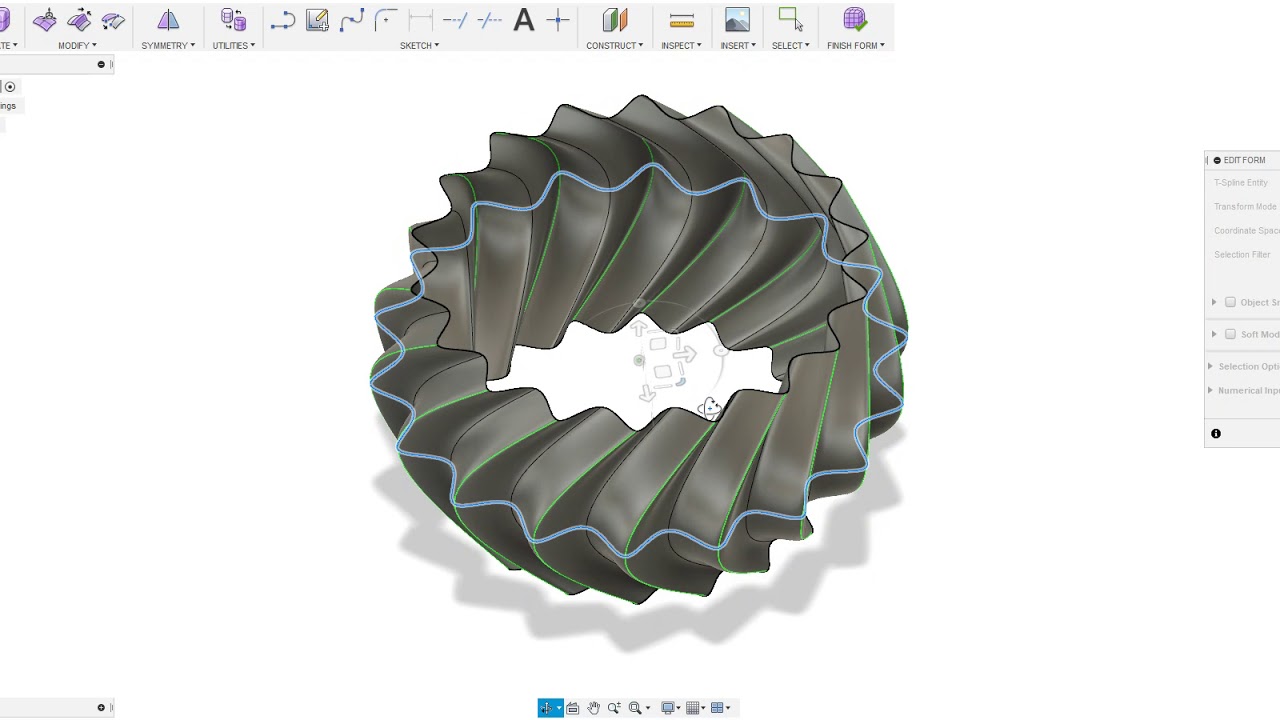Select the Mirror symmetry icon
This screenshot has width=1280, height=720.
coord(168,20)
